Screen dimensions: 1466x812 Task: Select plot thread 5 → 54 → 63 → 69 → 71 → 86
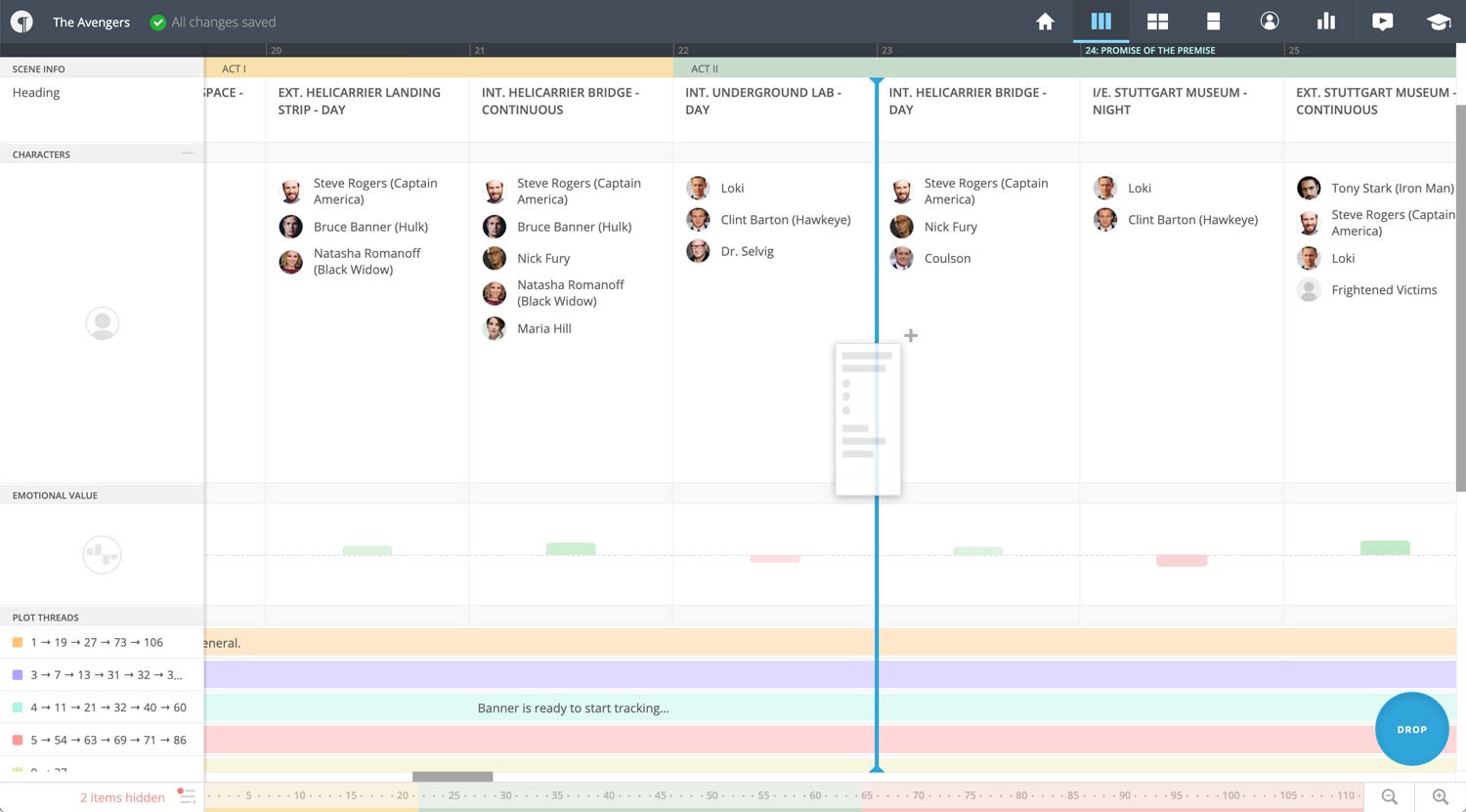(x=108, y=740)
